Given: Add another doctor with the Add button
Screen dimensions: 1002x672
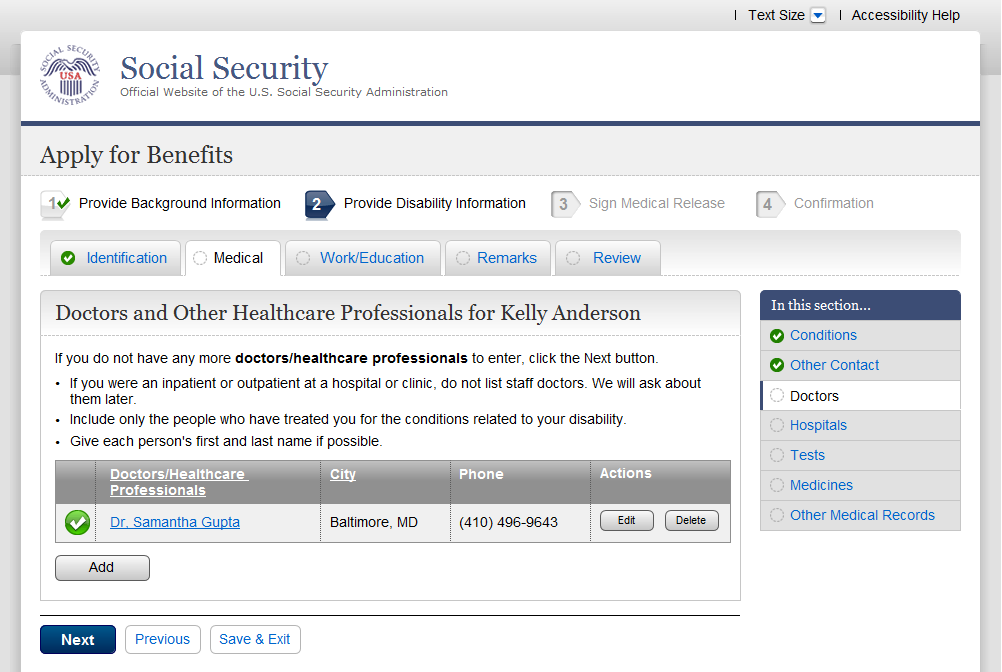Looking at the screenshot, I should (102, 568).
